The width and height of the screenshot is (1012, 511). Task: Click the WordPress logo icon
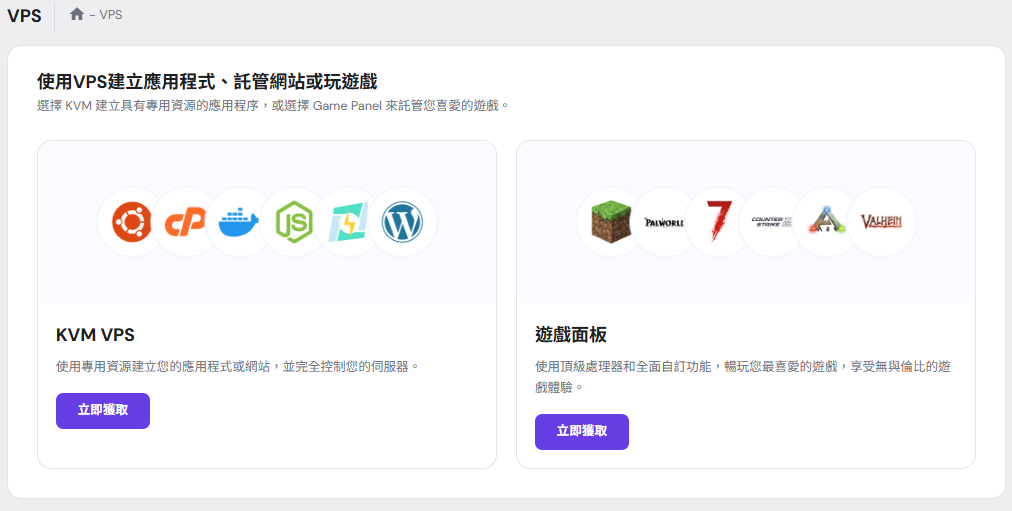point(402,222)
